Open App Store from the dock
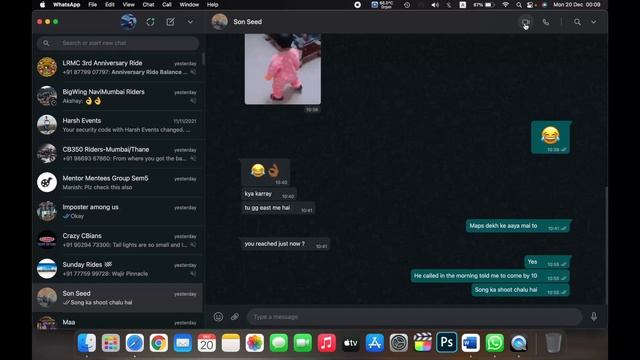Viewport: 640px width, 360px height. pos(375,343)
